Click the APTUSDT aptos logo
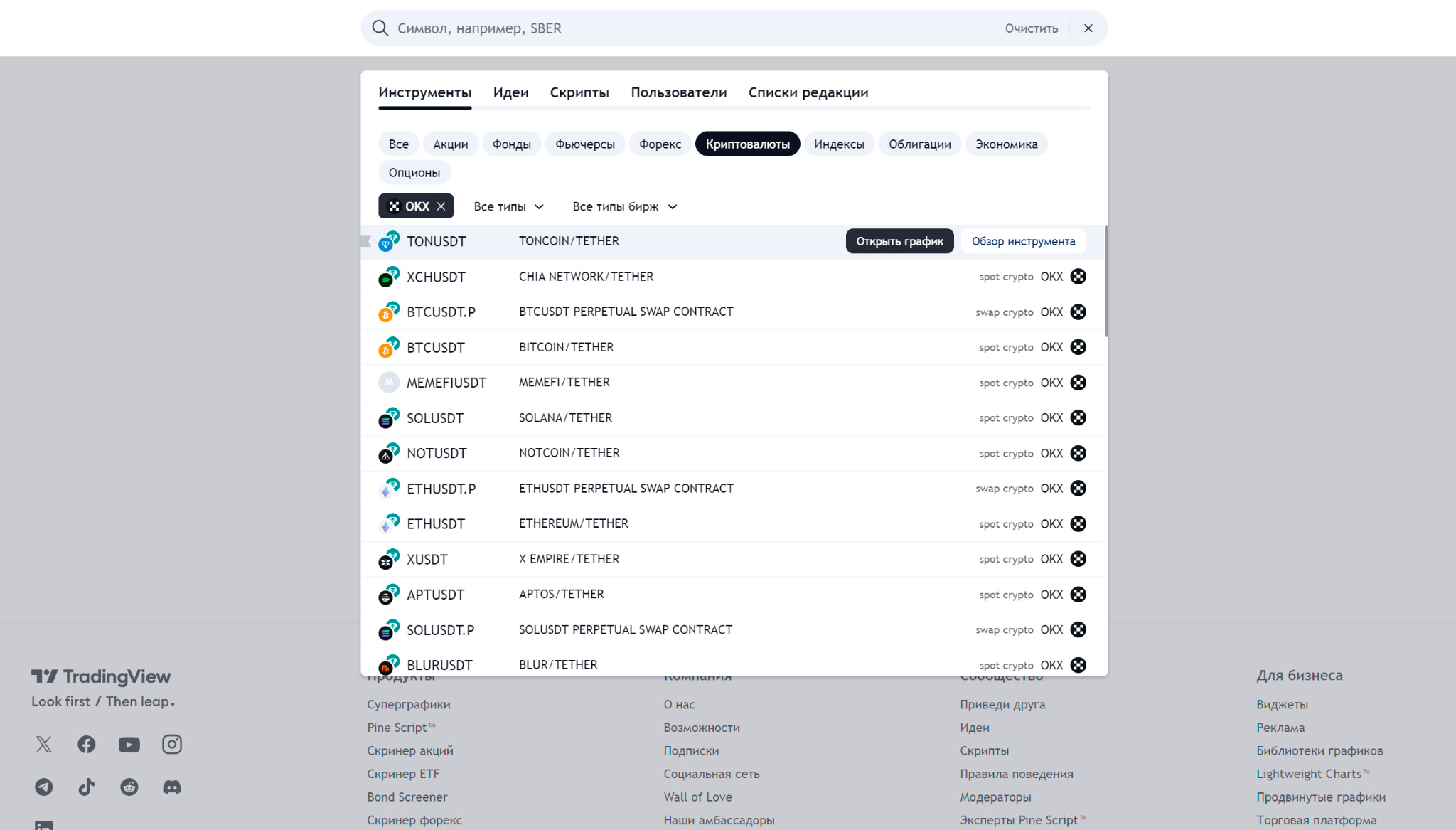The image size is (1456, 830). (x=388, y=595)
